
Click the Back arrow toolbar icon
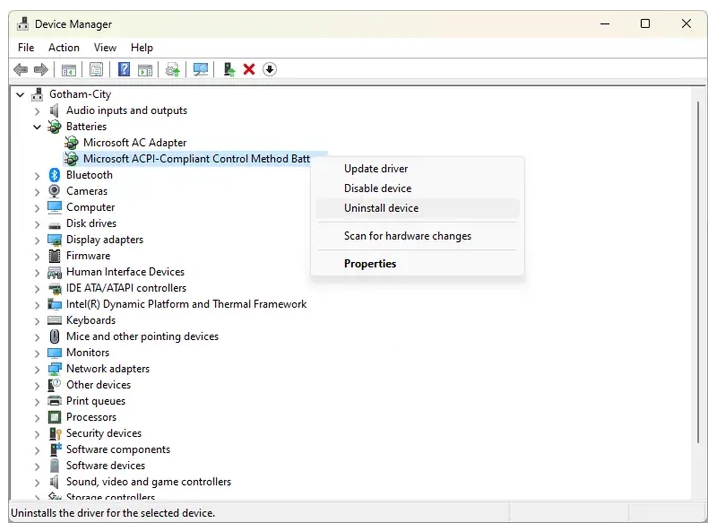pos(21,70)
